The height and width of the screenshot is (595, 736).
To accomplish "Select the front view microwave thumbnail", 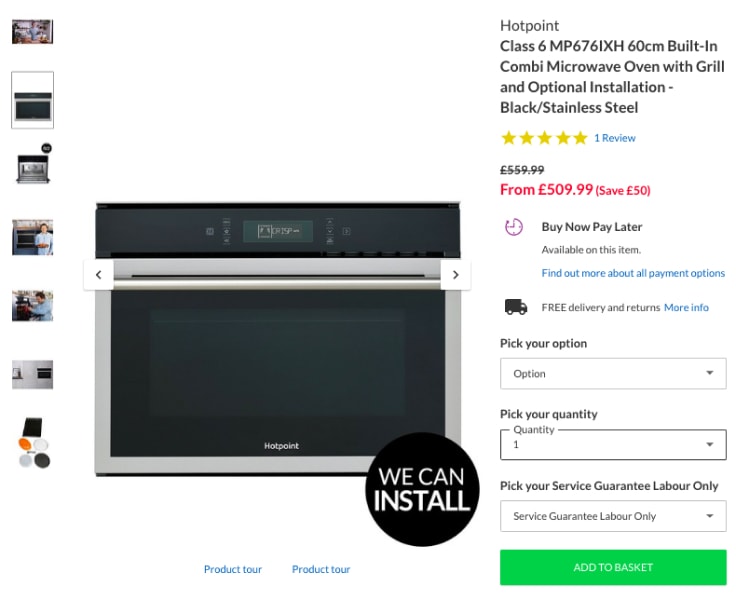I will pyautogui.click(x=32, y=100).
